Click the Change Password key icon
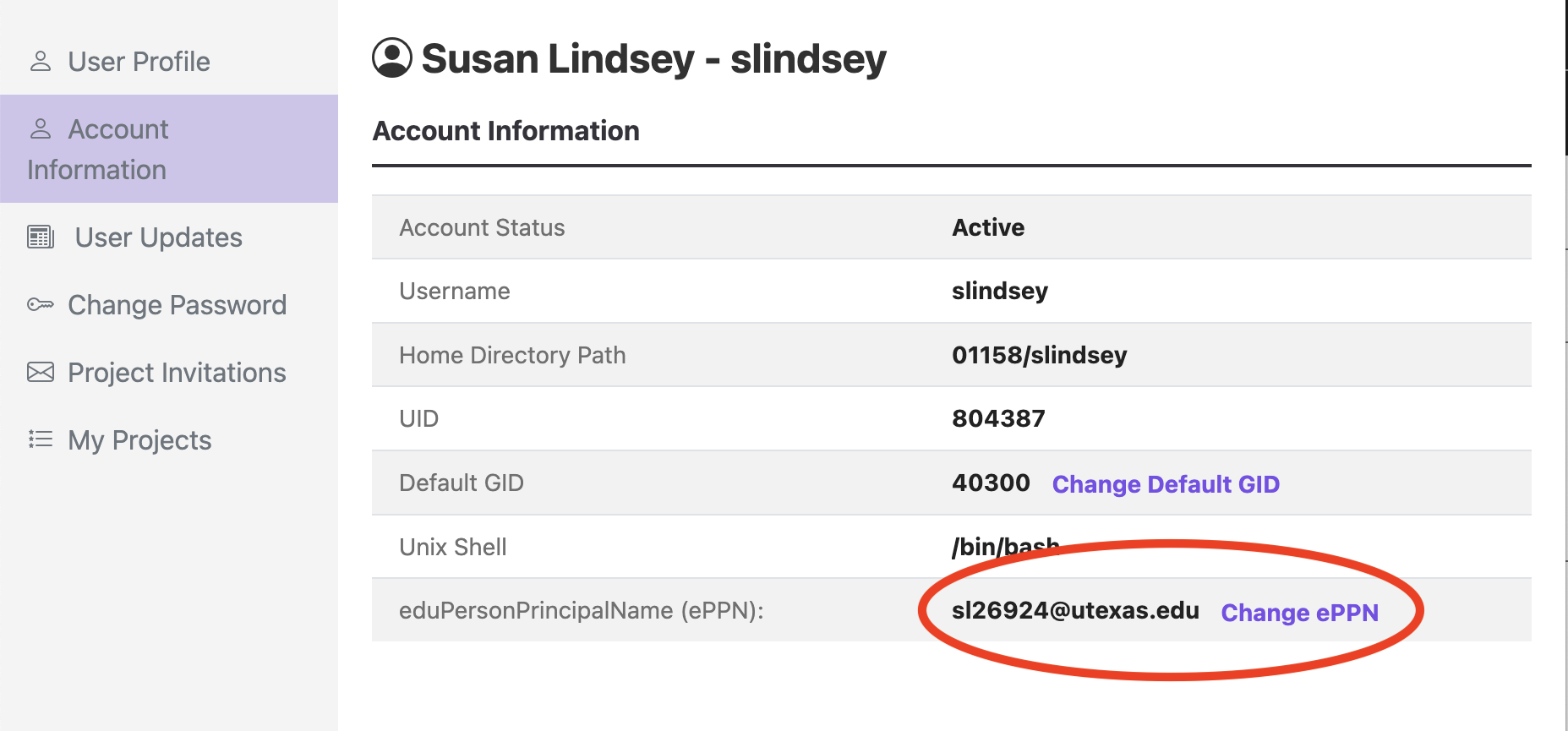Screen dimensions: 1568x731 coord(41,305)
